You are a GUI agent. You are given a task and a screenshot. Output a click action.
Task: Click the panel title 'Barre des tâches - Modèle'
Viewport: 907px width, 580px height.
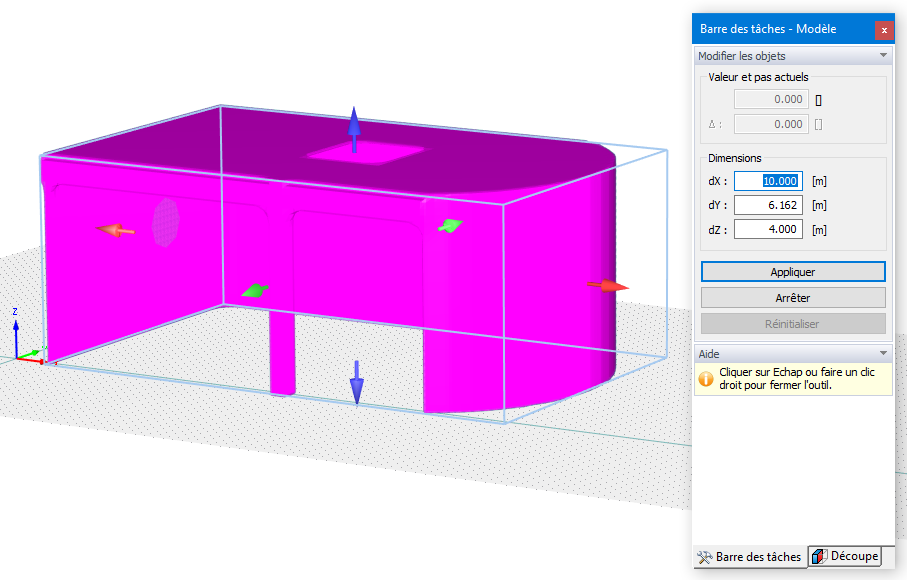768,29
